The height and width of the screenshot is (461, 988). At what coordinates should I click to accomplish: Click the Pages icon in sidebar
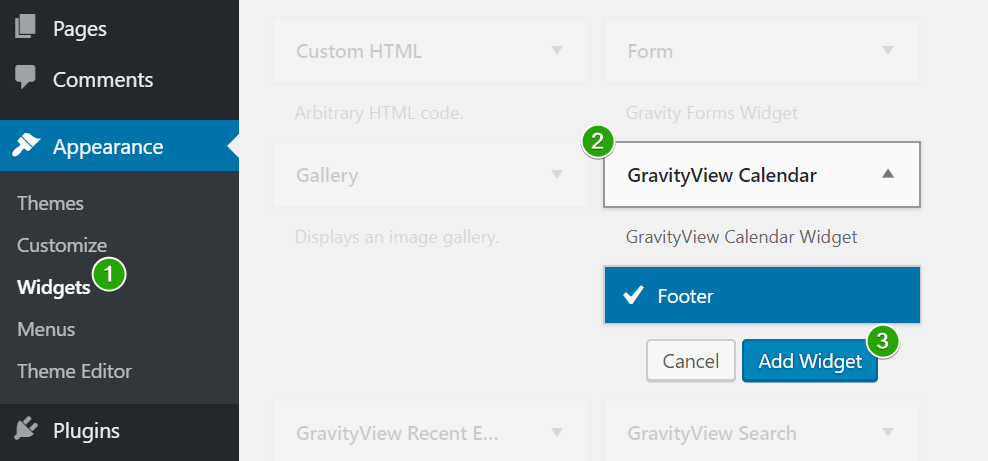click(x=25, y=28)
